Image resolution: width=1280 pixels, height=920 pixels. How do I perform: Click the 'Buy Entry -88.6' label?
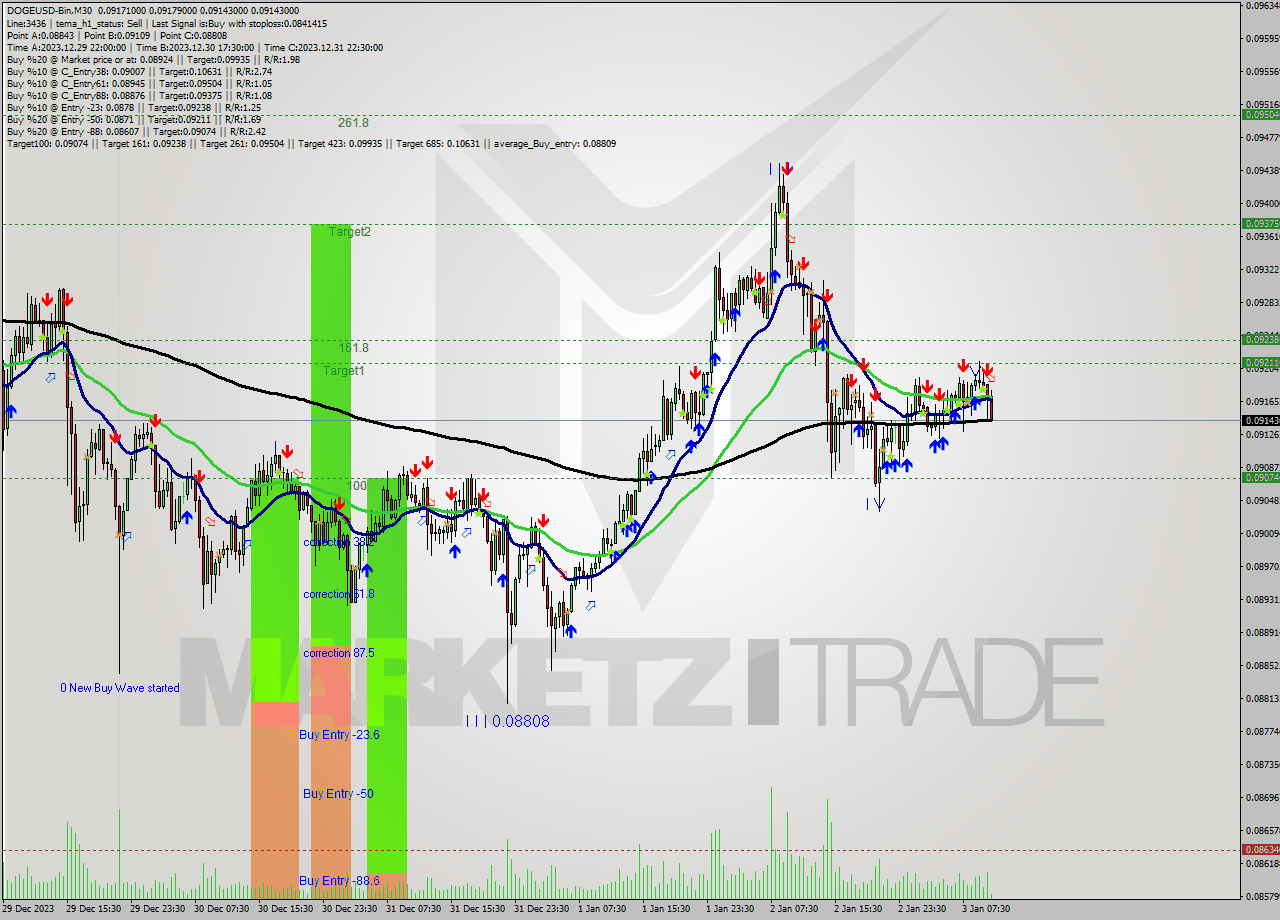click(339, 881)
